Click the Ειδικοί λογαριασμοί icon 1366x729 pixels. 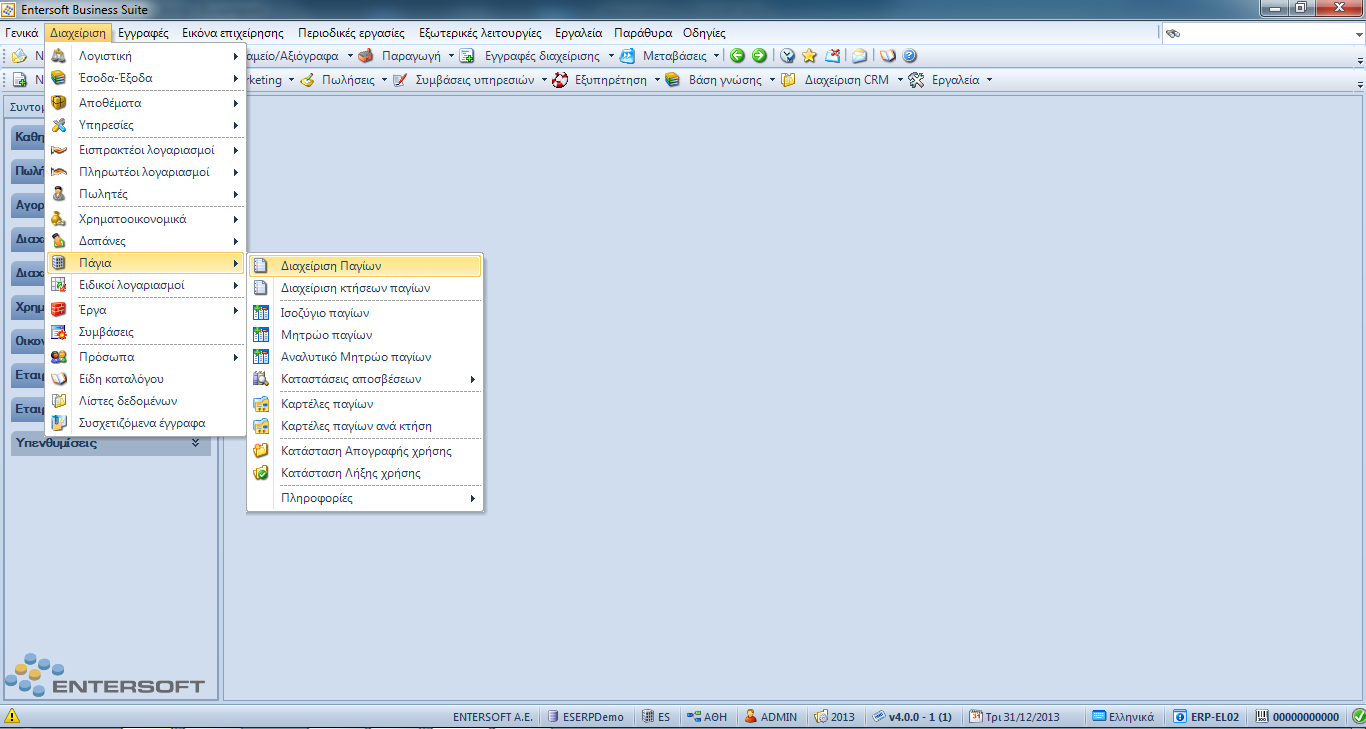[59, 285]
